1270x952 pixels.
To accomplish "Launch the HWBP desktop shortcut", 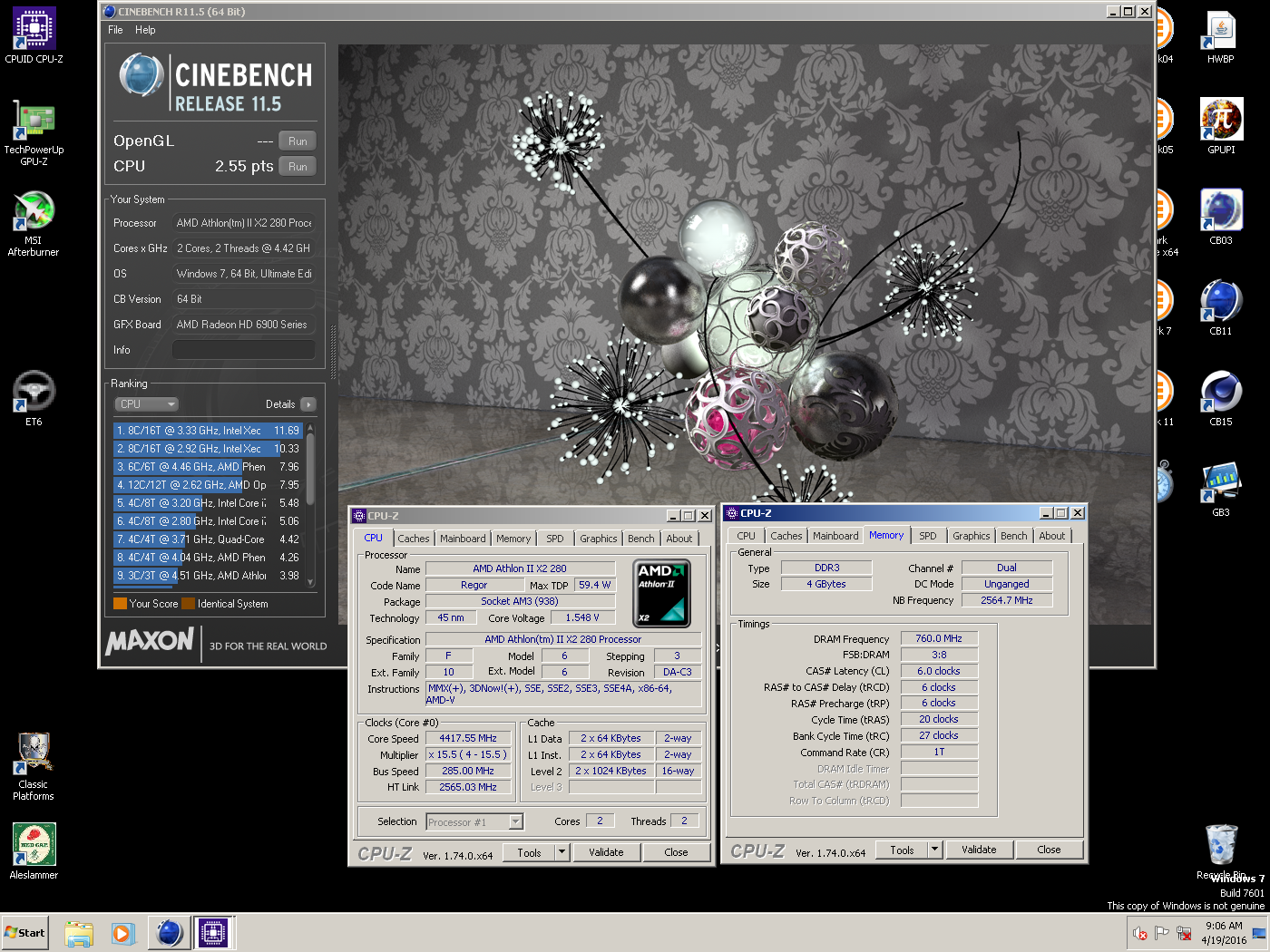I will coord(1221,36).
